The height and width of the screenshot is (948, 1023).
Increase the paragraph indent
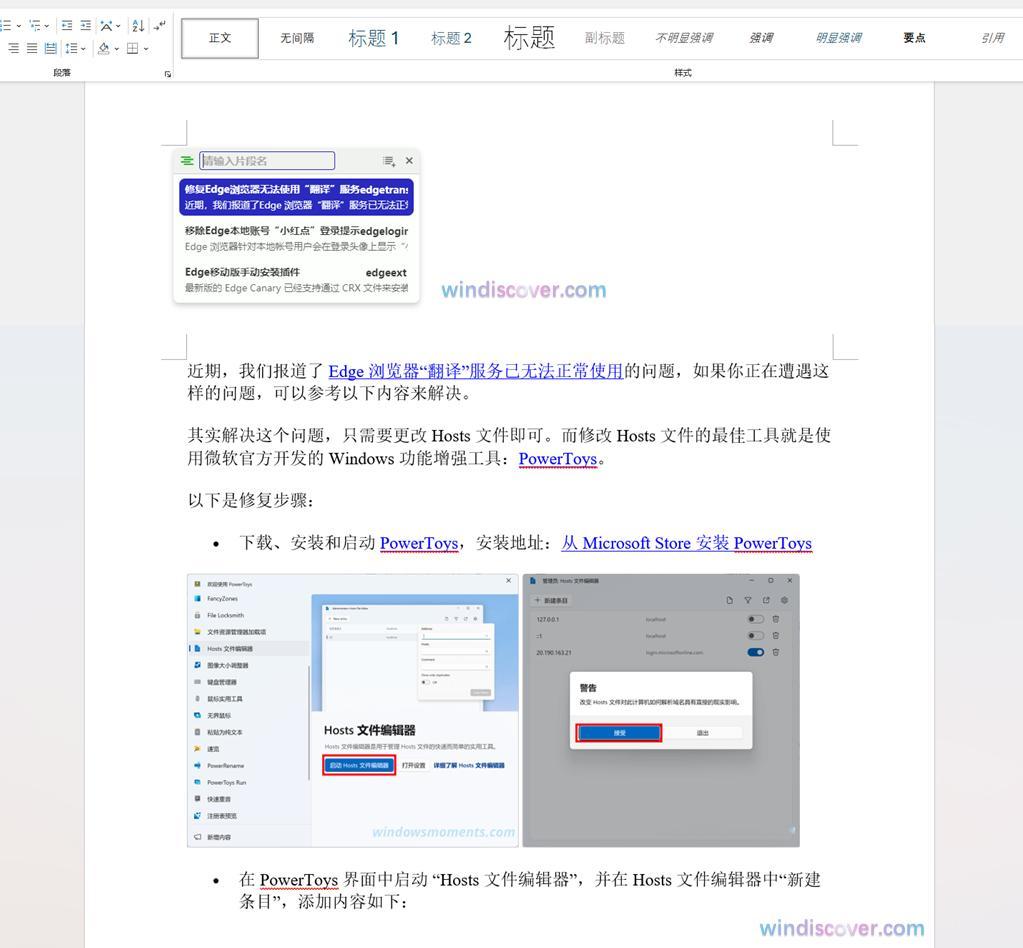click(85, 26)
